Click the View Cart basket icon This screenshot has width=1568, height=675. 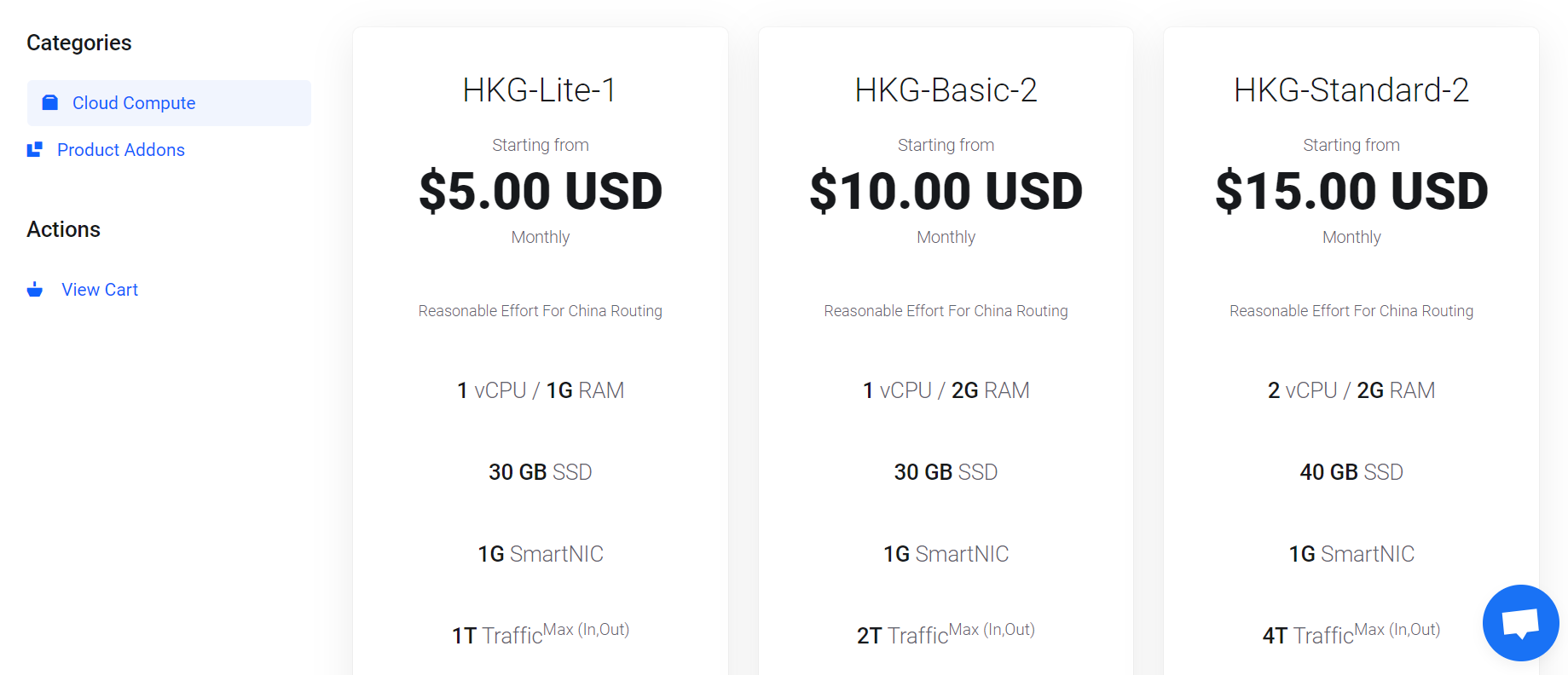[35, 290]
